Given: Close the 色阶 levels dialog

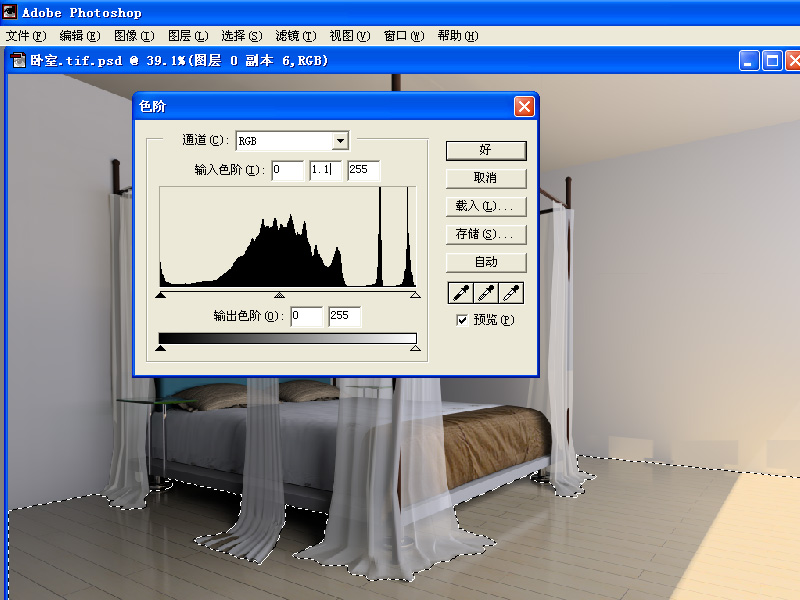Looking at the screenshot, I should pos(524,107).
